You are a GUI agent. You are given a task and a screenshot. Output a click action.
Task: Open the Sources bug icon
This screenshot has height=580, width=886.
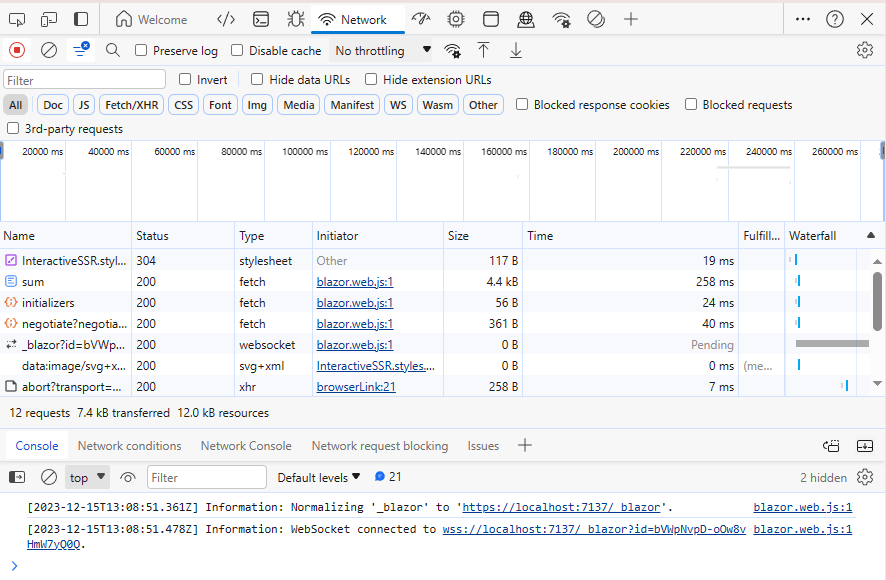click(296, 20)
